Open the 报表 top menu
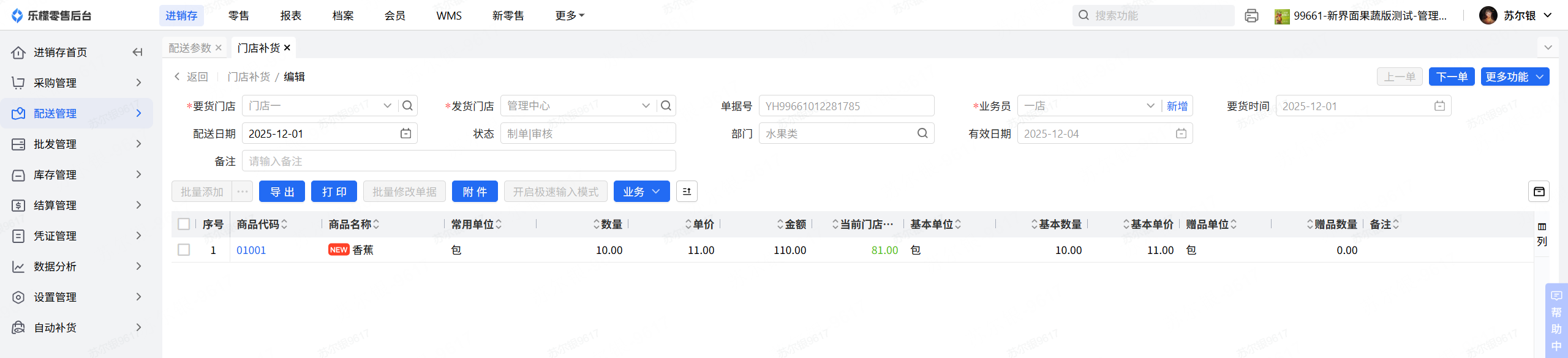 coord(291,16)
